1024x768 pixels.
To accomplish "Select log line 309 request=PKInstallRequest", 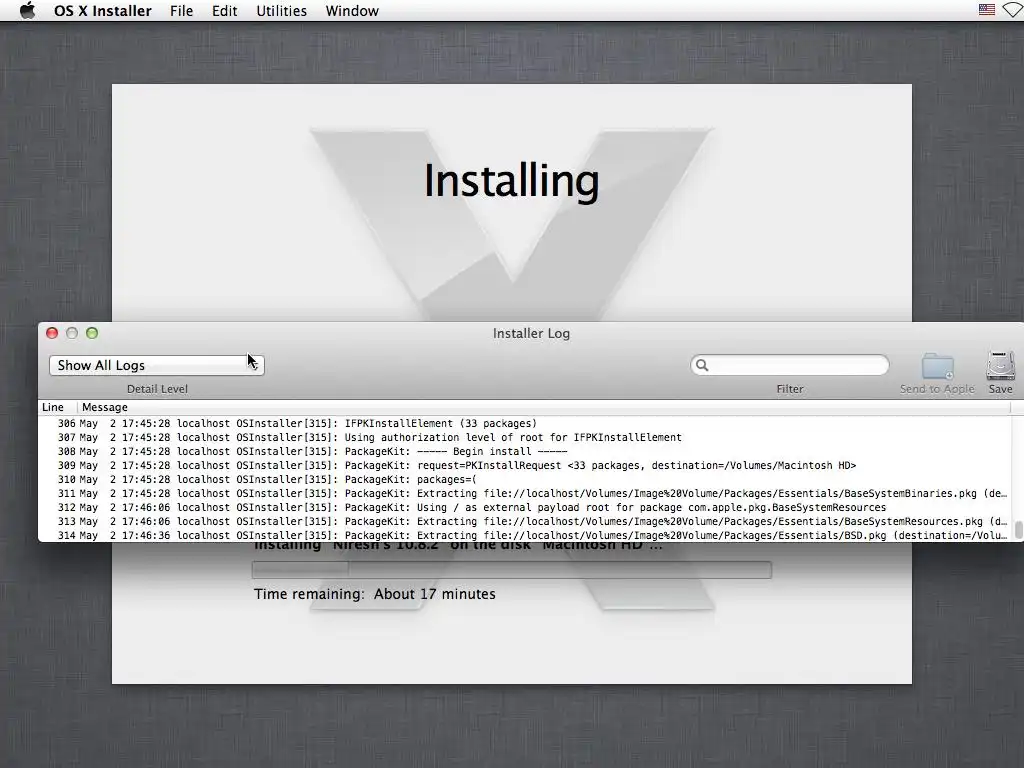I will (525, 466).
